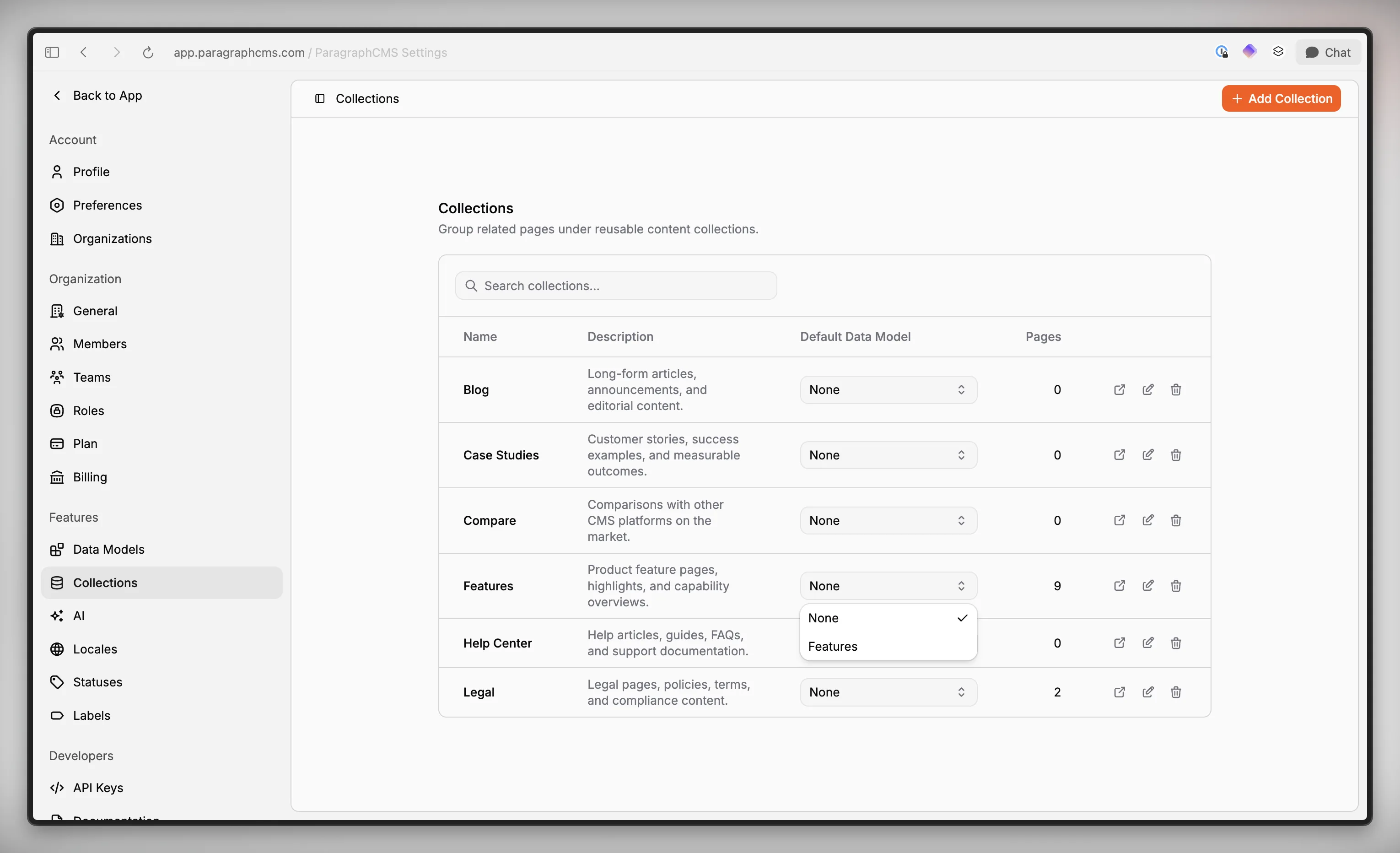Toggle the browser sidebar panel icon
The image size is (1400, 853).
52,52
